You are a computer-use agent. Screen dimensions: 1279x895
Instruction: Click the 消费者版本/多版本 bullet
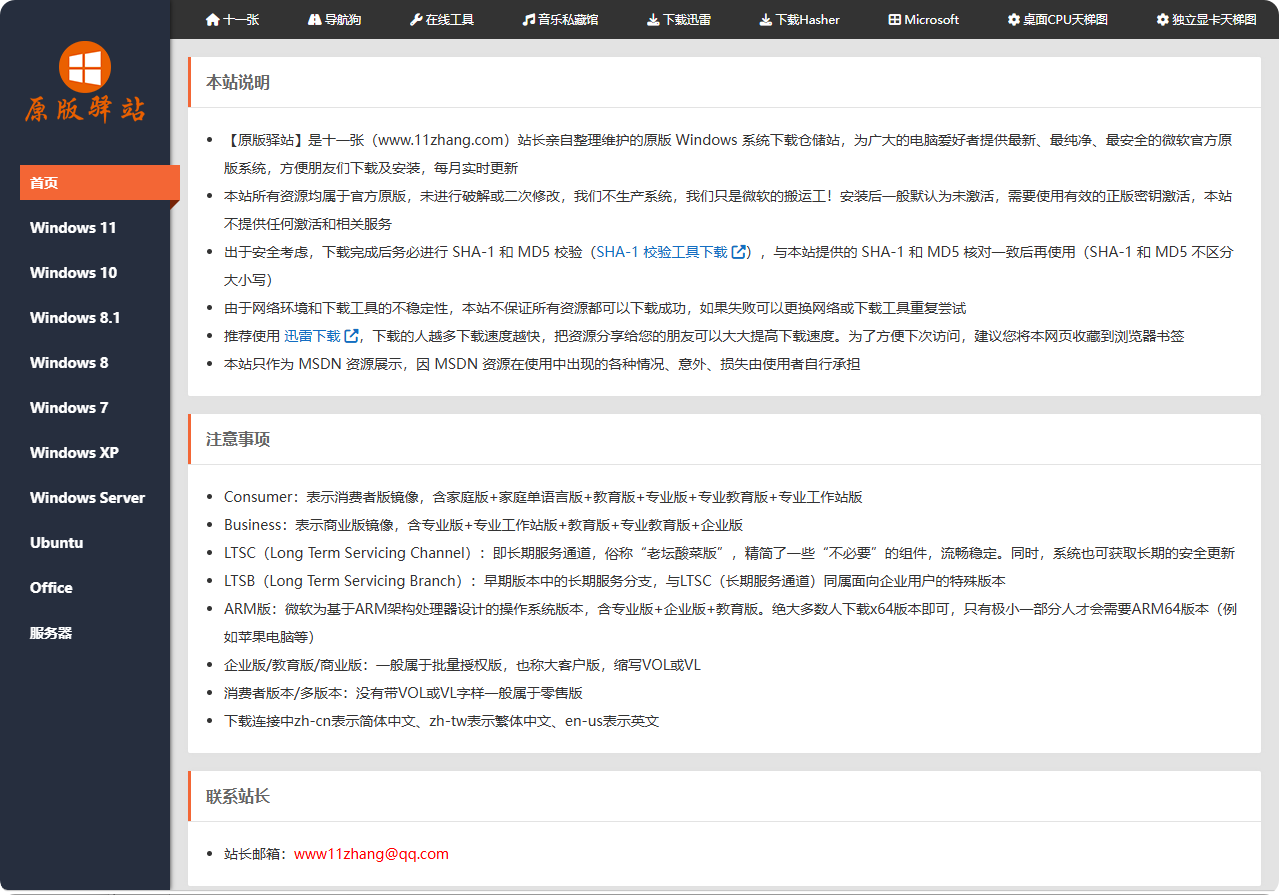[403, 693]
